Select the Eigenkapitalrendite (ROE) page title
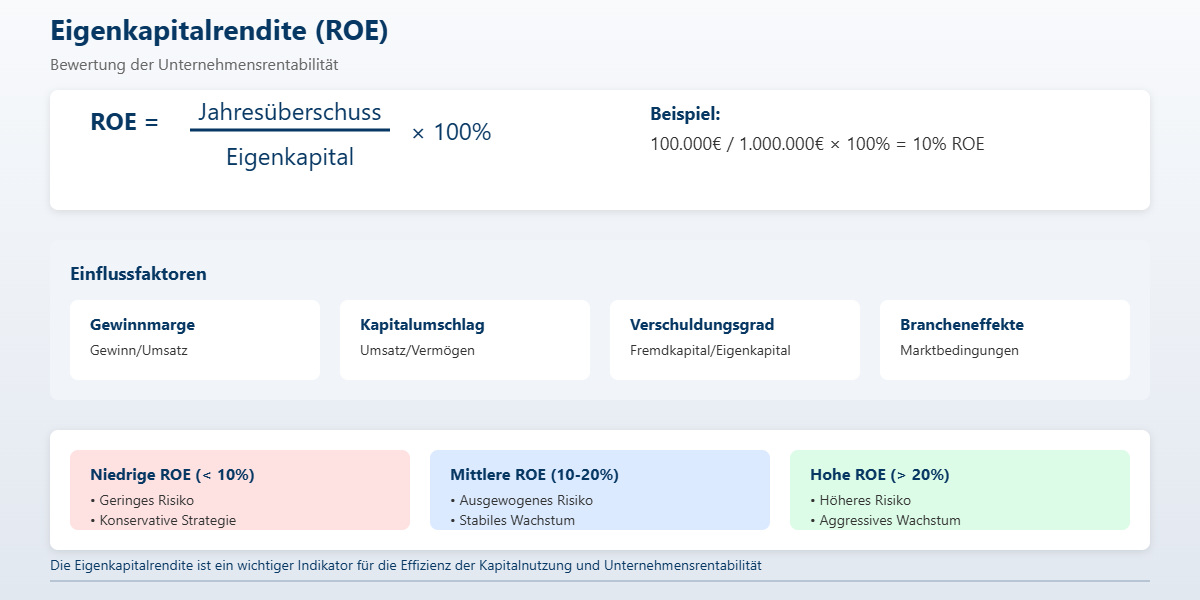 [x=221, y=31]
